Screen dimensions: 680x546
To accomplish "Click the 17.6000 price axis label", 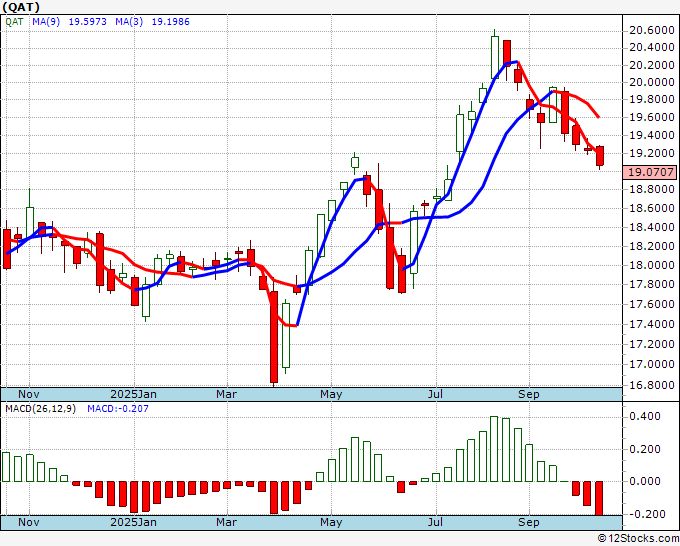I will (x=651, y=304).
